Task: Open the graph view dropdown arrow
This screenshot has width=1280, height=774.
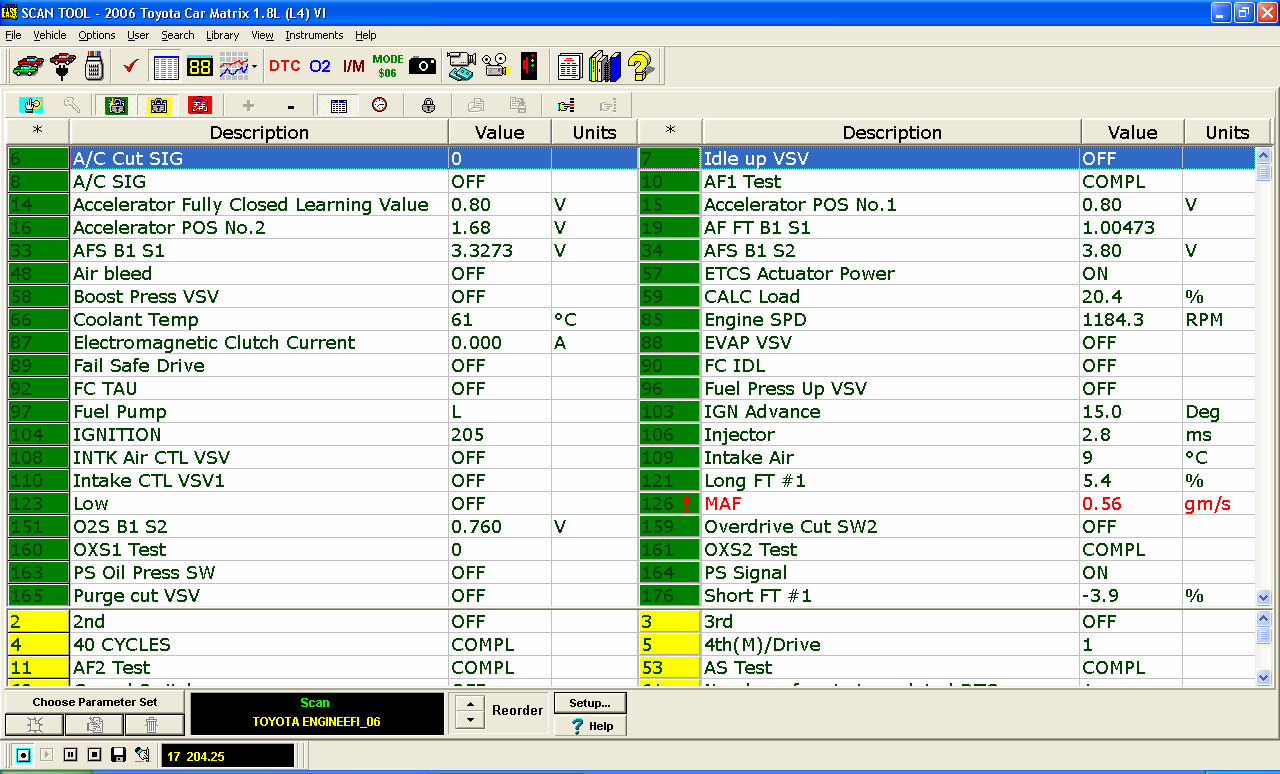Action: tap(255, 67)
